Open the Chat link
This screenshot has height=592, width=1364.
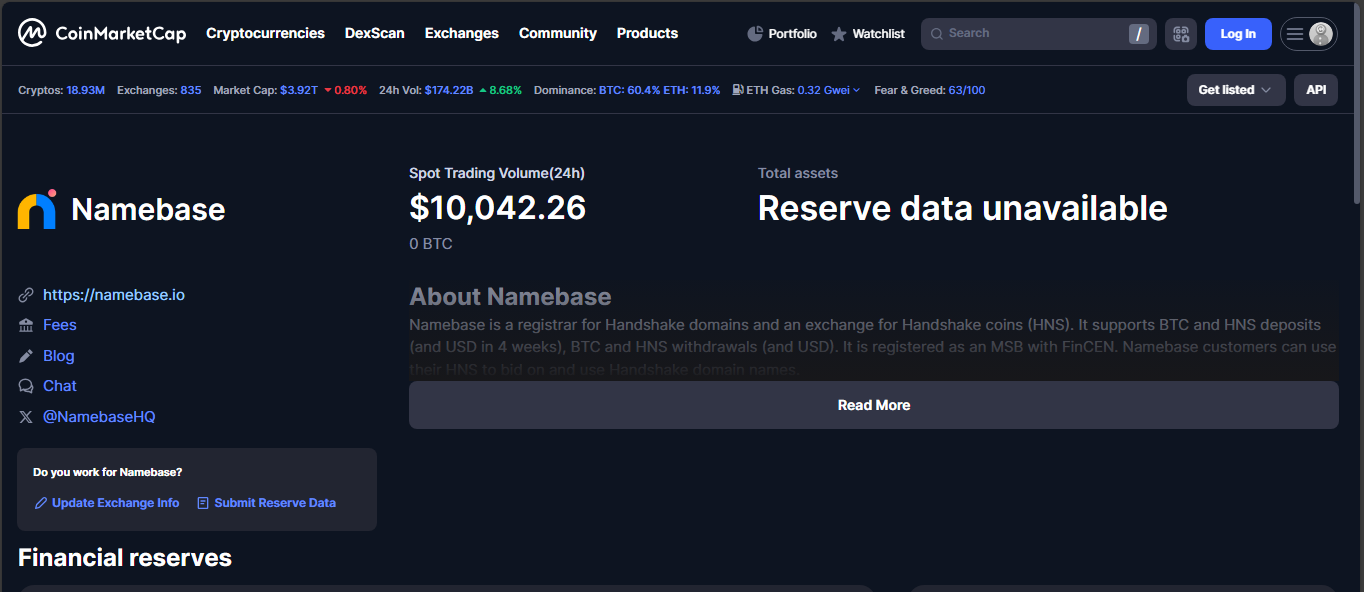(x=60, y=386)
